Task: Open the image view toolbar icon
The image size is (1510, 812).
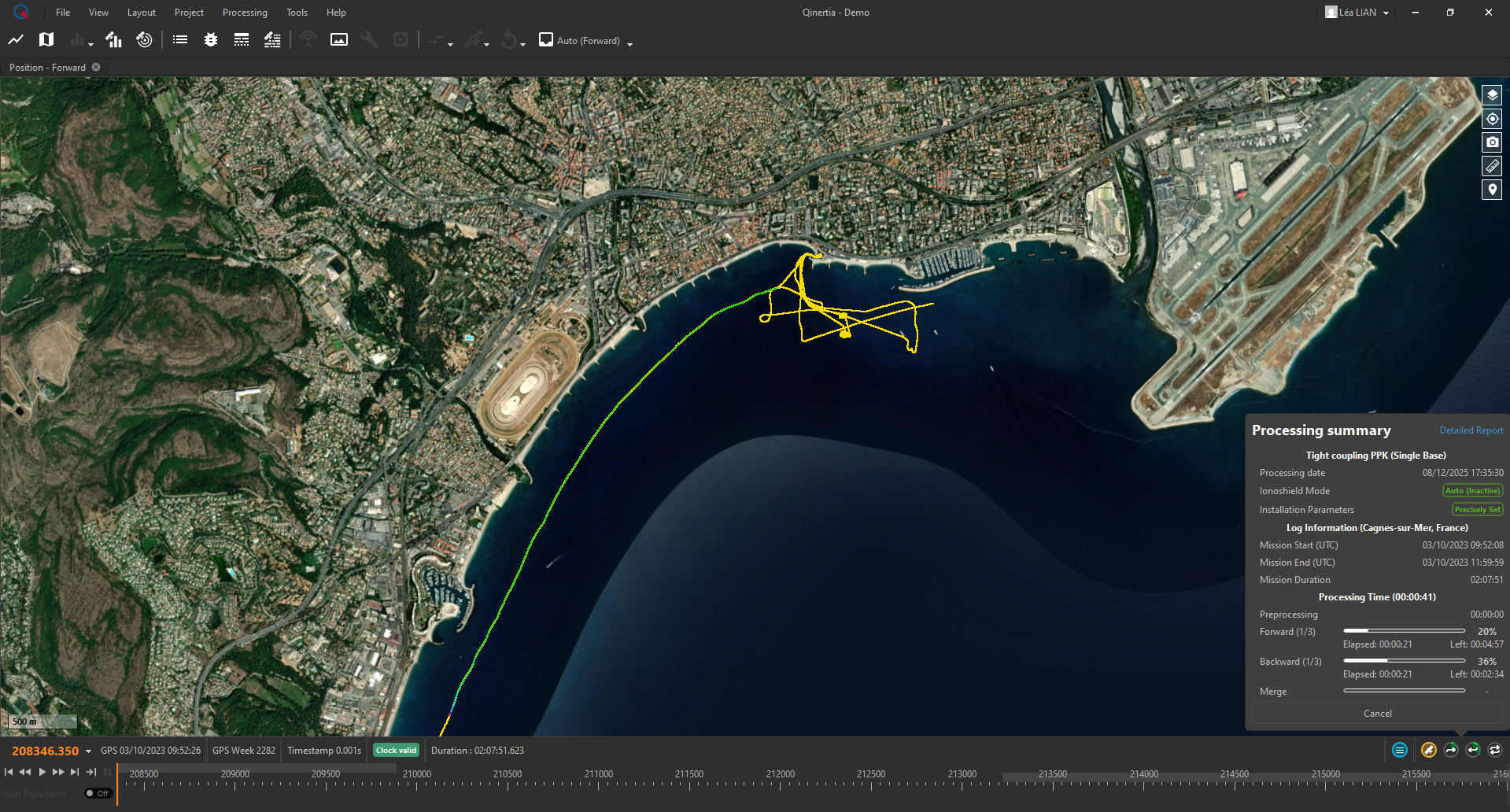Action: click(x=339, y=39)
